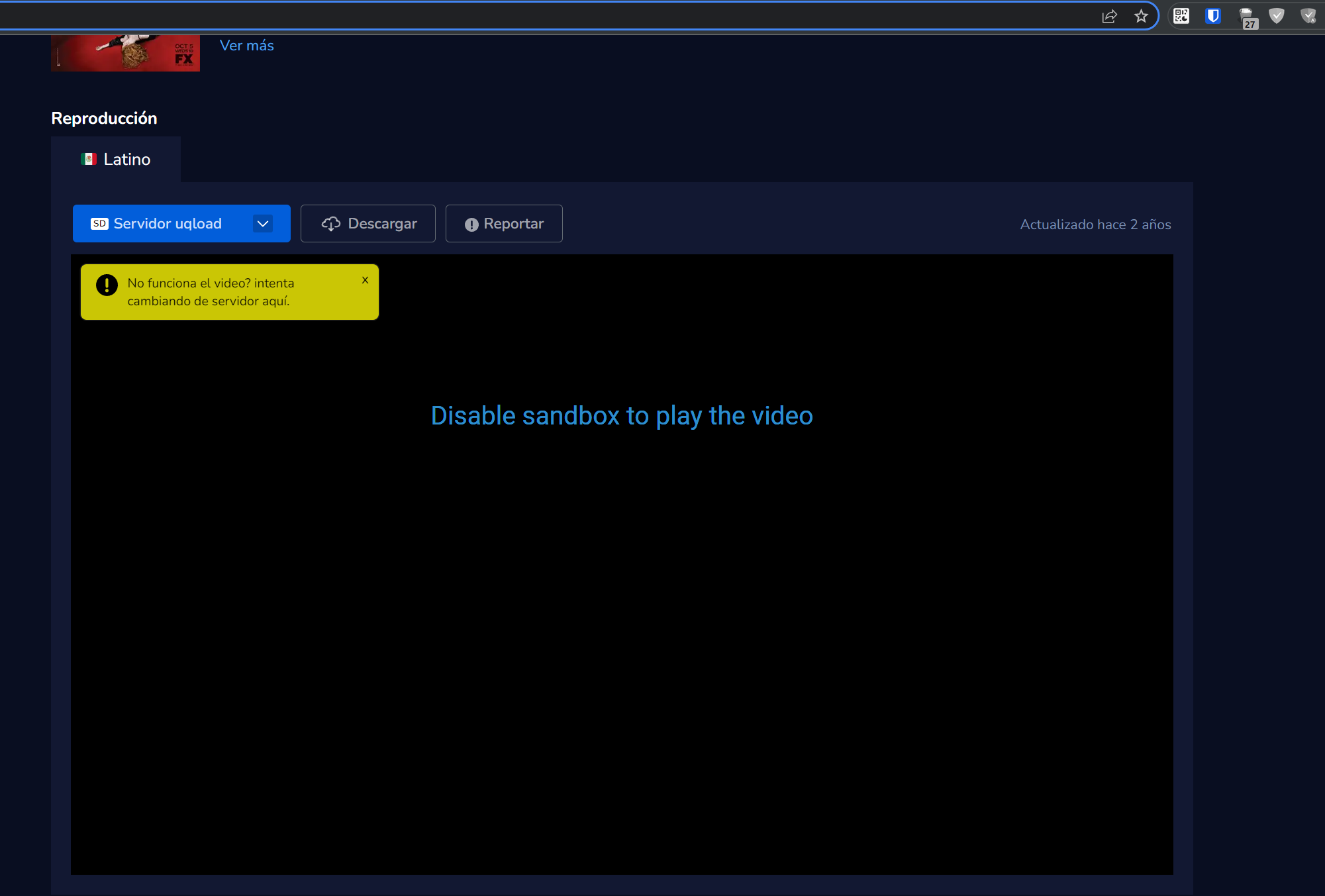The width and height of the screenshot is (1325, 896).
Task: Click the rightmost shield extension icon
Action: [1308, 16]
